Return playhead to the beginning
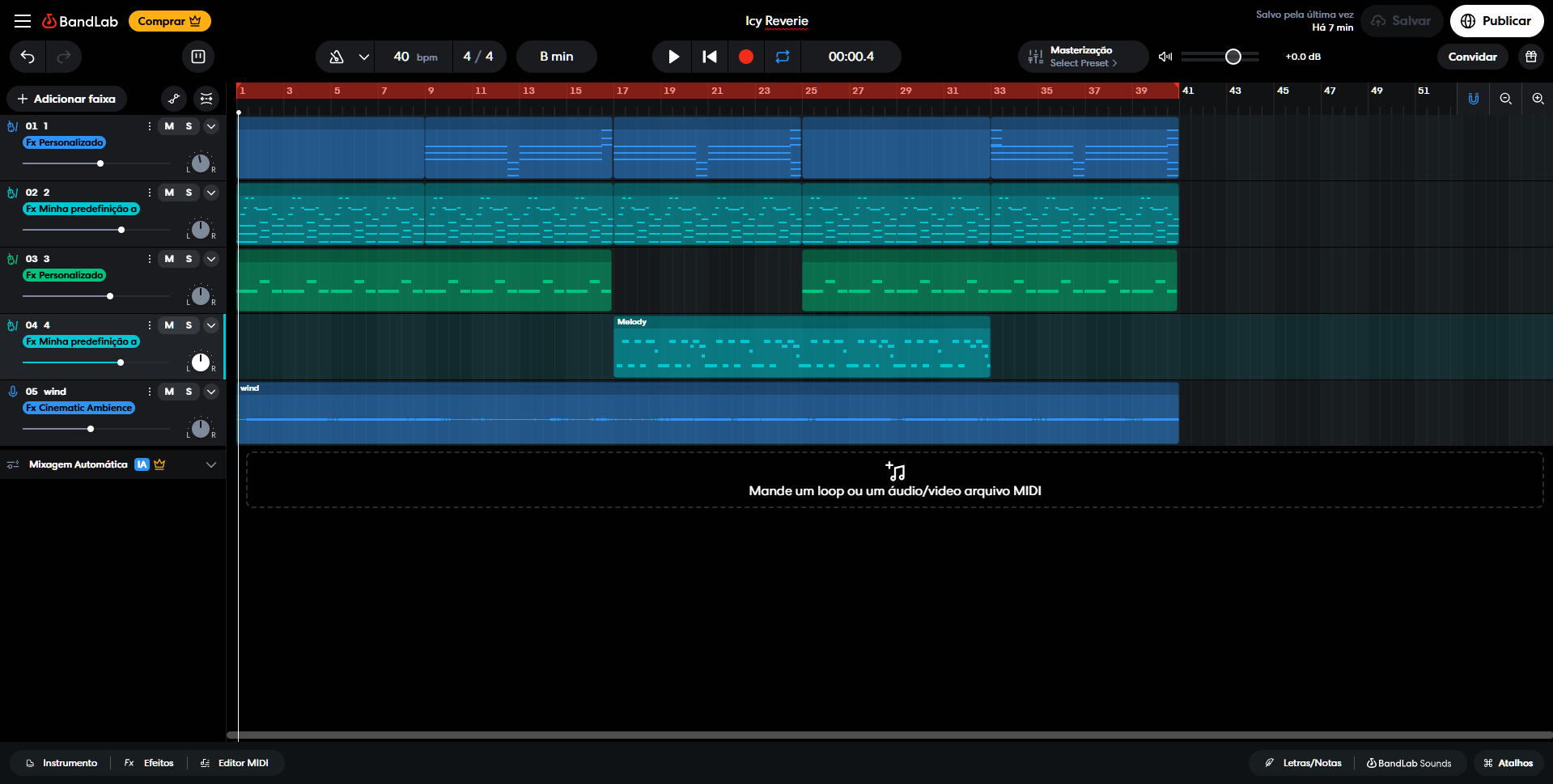The image size is (1553, 784). (710, 57)
